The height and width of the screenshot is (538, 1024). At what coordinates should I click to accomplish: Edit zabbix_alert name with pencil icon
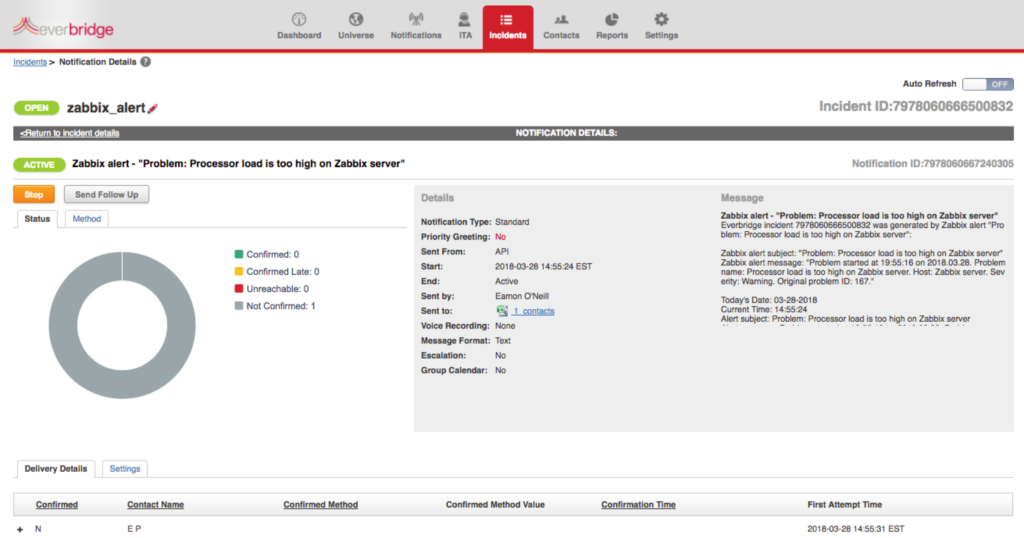(x=153, y=108)
